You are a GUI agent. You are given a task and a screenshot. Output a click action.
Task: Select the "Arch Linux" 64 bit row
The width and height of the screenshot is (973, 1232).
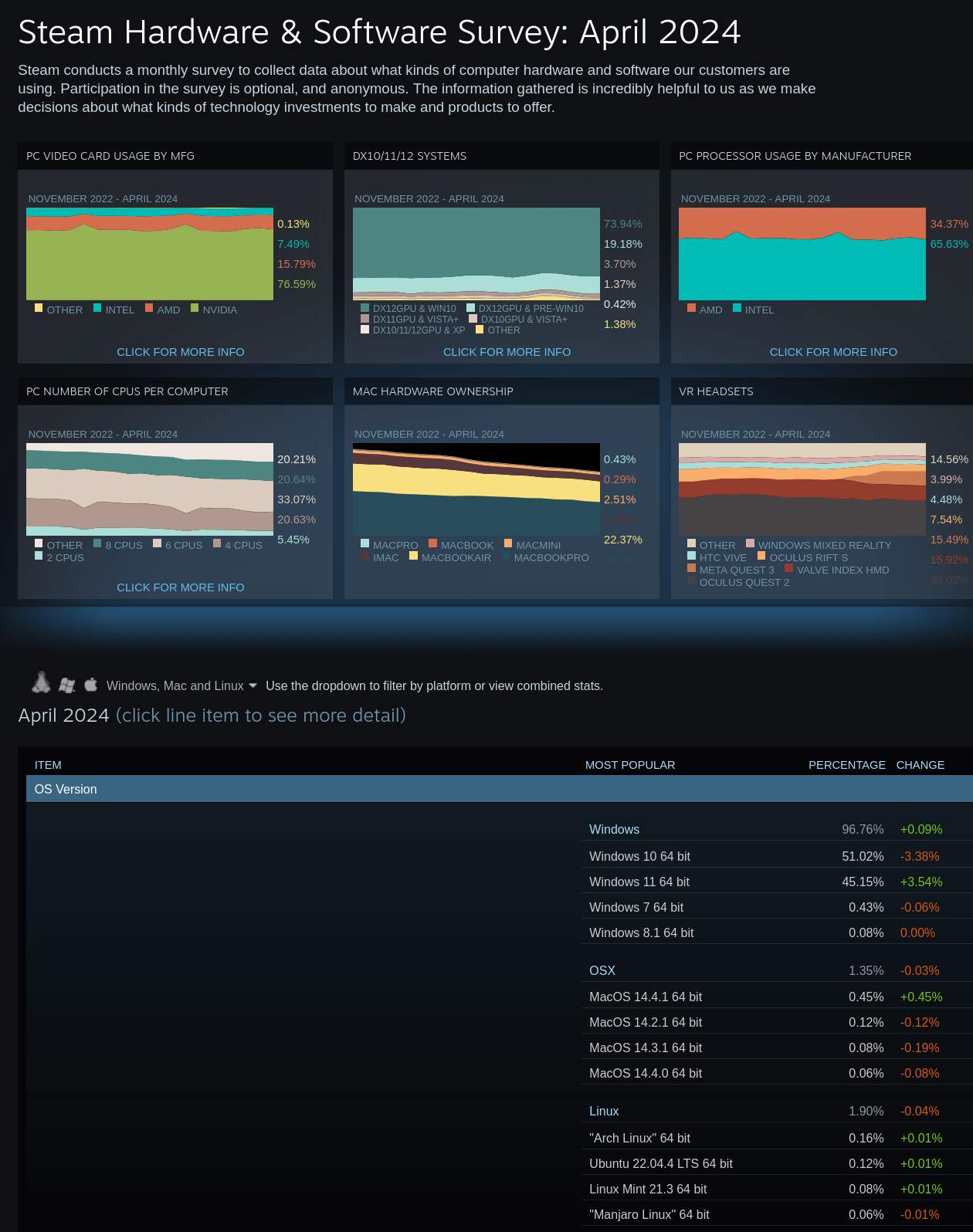[x=777, y=1138]
